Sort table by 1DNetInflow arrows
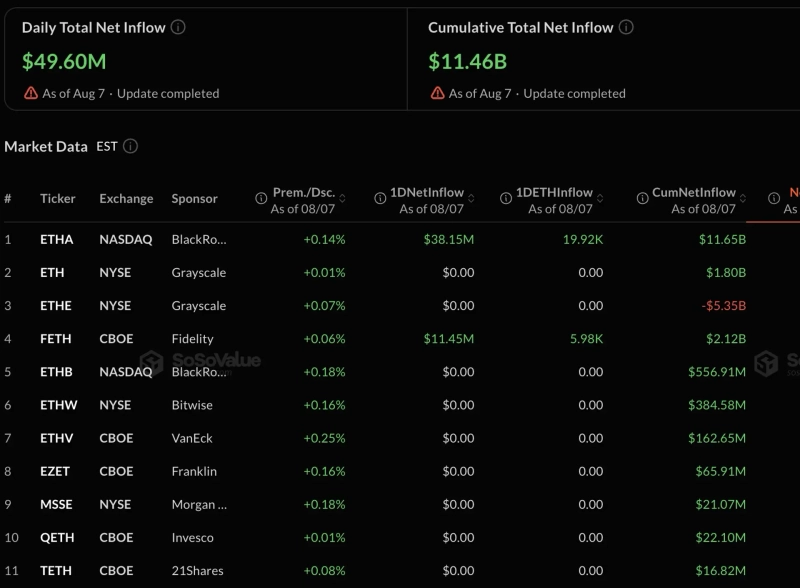The height and width of the screenshot is (588, 800). tap(471, 199)
